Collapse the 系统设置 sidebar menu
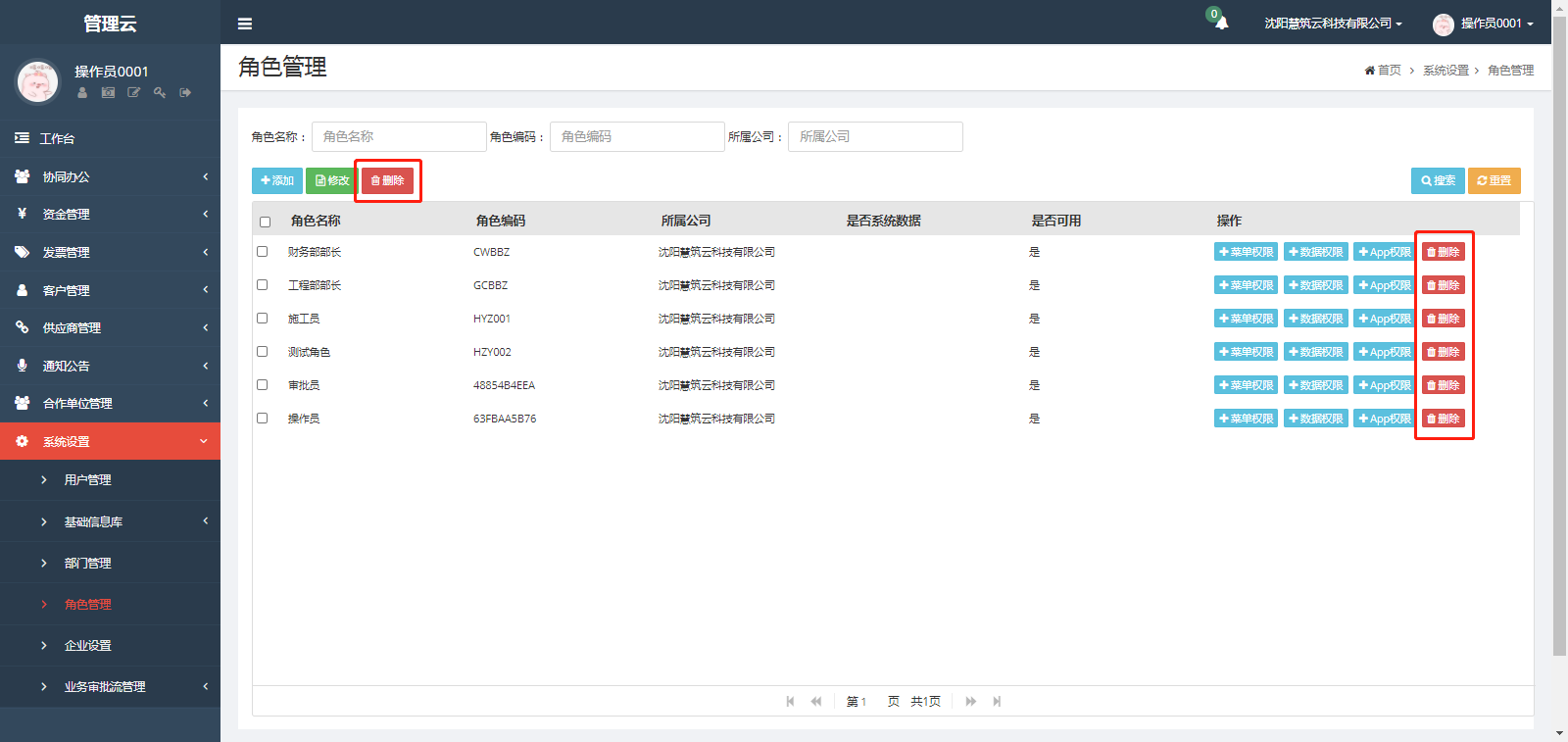The width and height of the screenshot is (1568, 742). pyautogui.click(x=110, y=441)
